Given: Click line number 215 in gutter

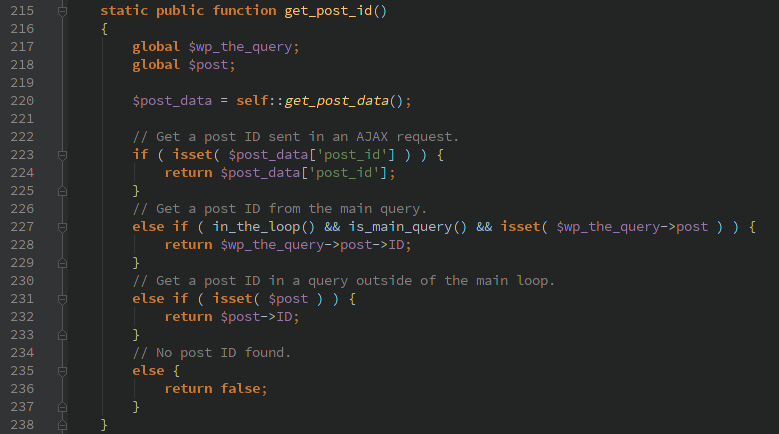Looking at the screenshot, I should [x=22, y=11].
